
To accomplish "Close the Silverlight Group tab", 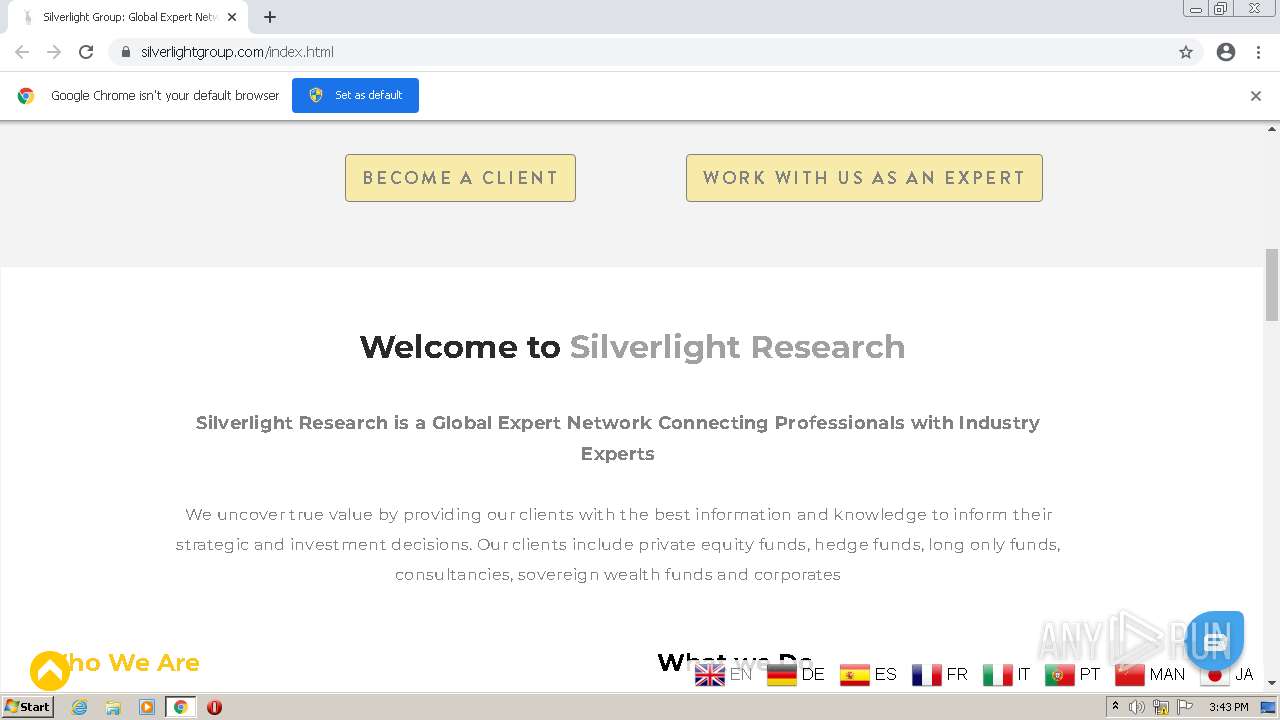I will pos(232,17).
